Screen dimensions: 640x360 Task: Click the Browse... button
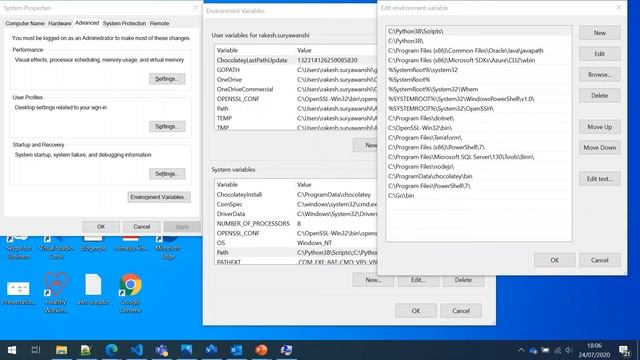(600, 75)
